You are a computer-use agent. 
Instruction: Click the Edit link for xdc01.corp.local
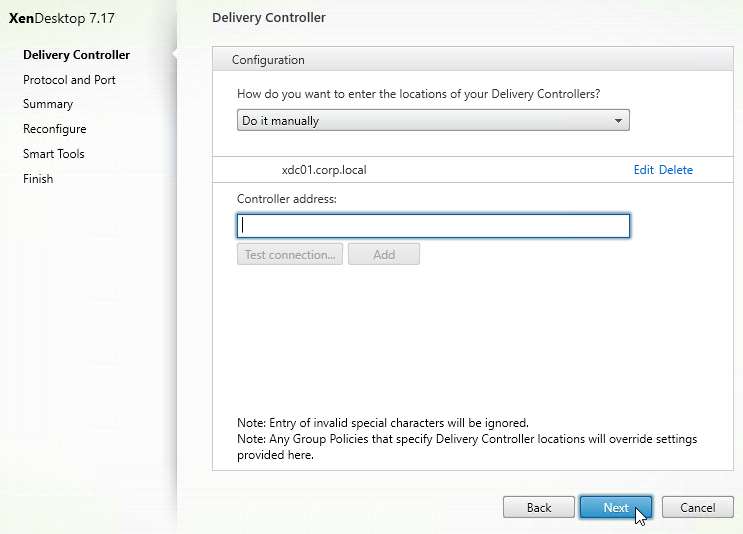click(643, 170)
